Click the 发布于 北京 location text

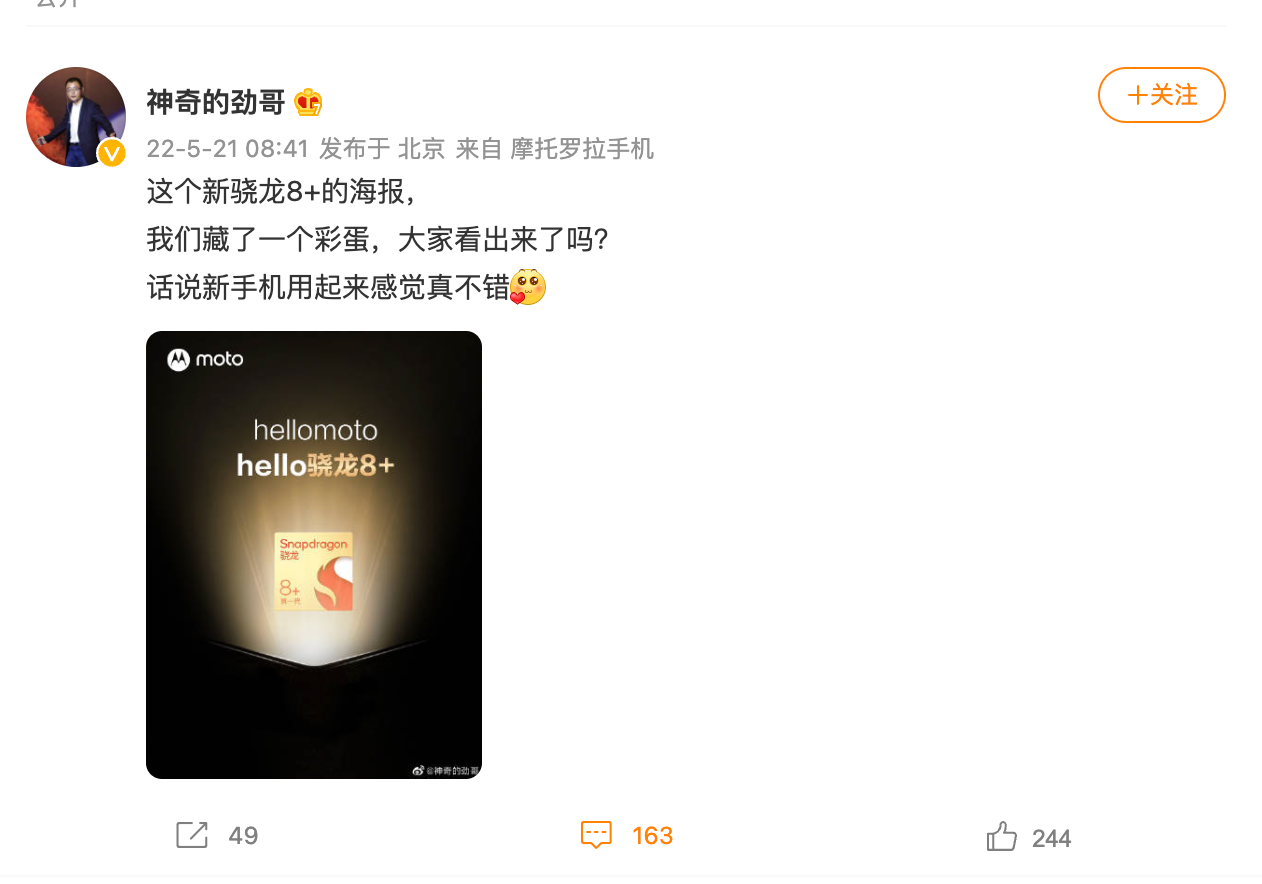click(x=382, y=149)
